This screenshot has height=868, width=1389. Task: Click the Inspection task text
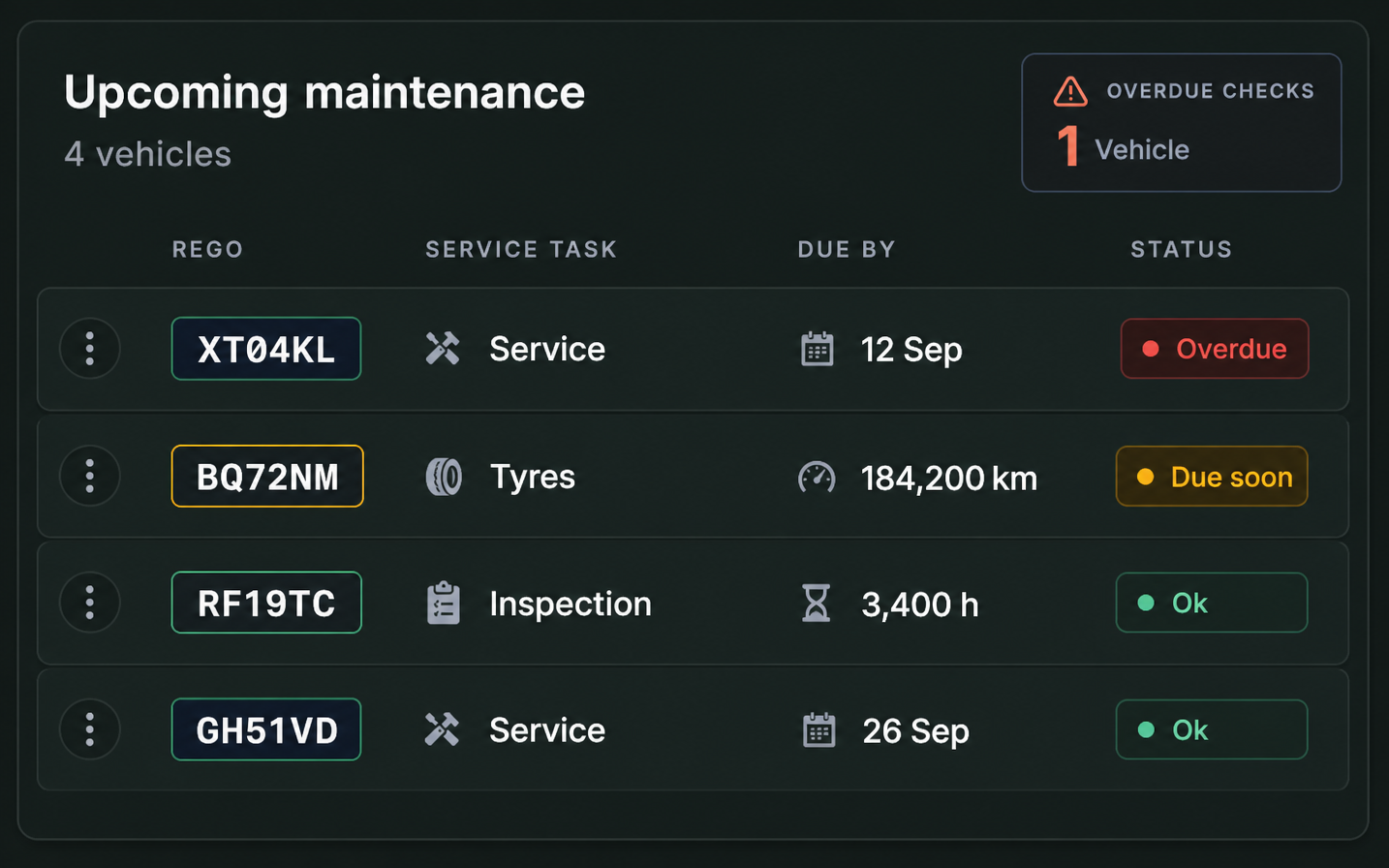point(571,604)
